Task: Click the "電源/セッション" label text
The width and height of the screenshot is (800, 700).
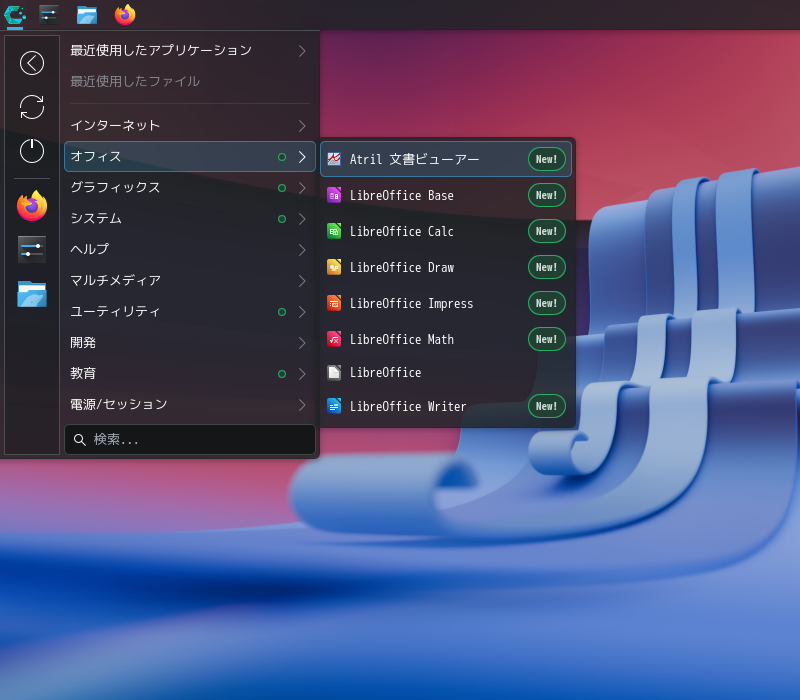Action: pos(119,405)
